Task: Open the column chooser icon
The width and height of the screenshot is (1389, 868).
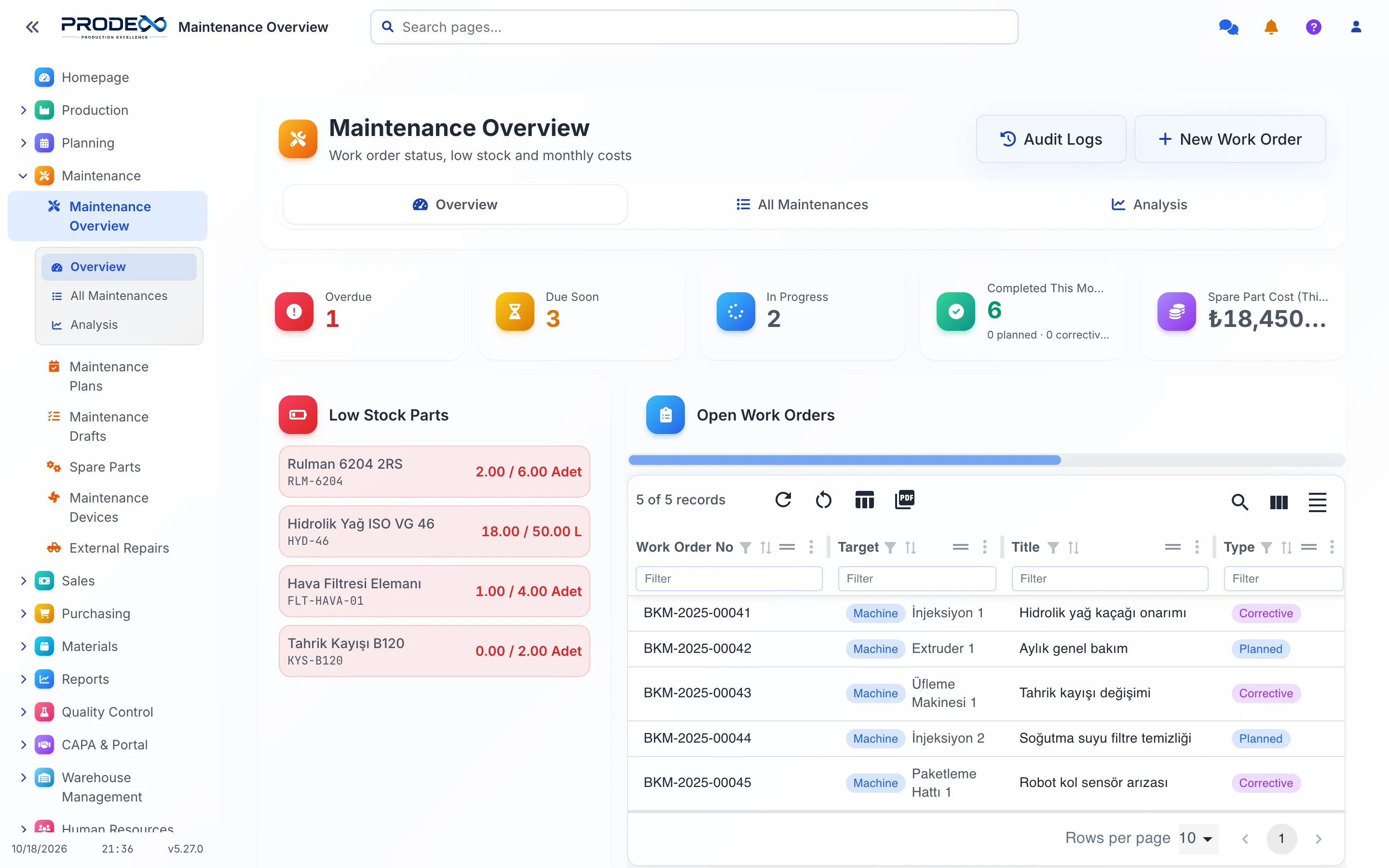Action: point(1279,502)
